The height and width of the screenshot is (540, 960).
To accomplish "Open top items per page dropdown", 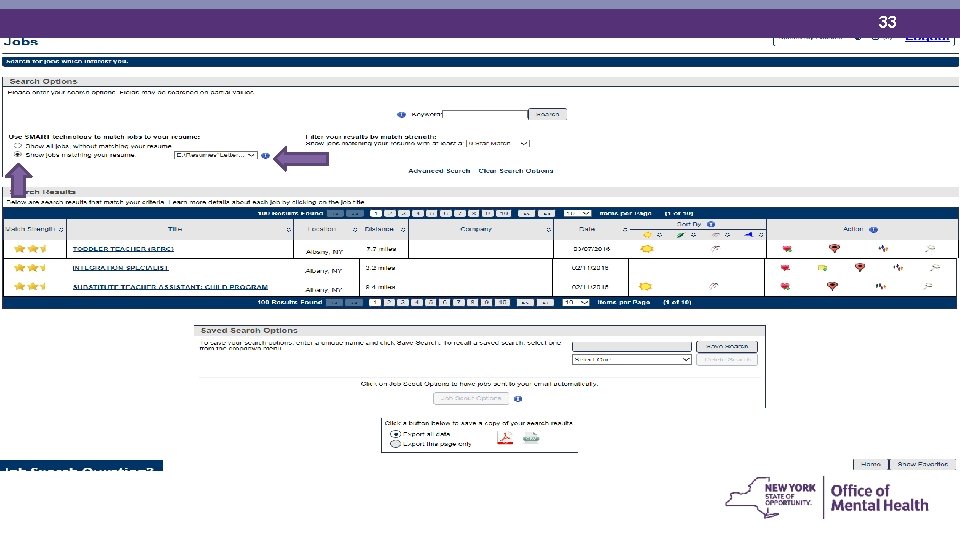I will tap(577, 214).
